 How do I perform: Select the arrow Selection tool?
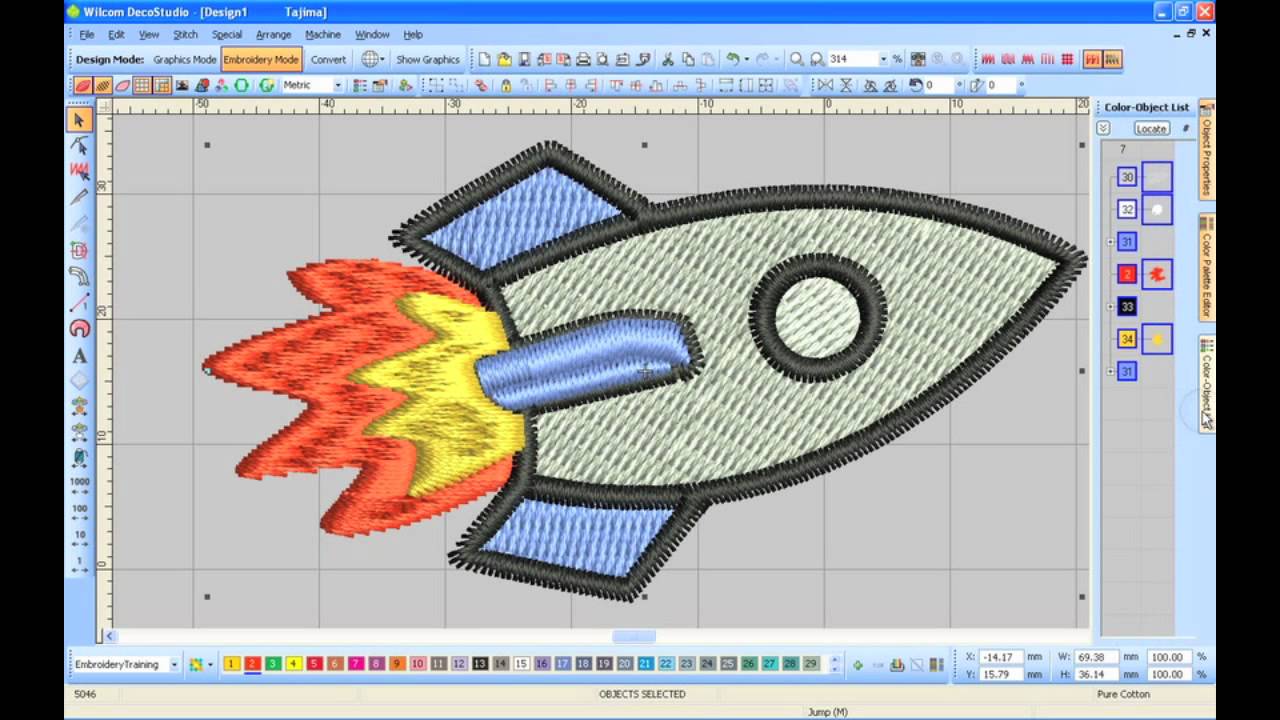[x=79, y=119]
